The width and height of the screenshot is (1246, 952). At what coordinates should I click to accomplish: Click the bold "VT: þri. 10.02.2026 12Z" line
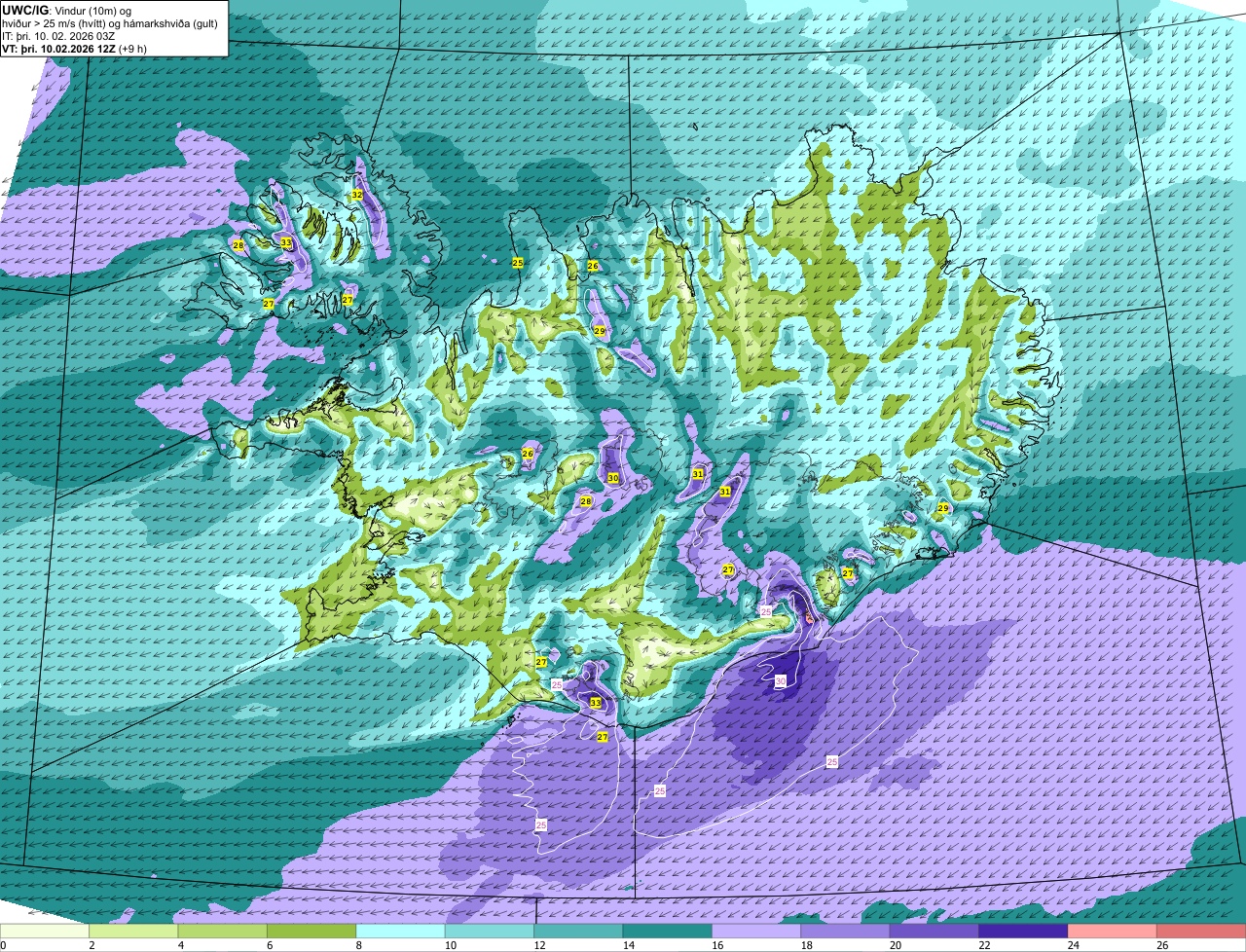(58, 49)
